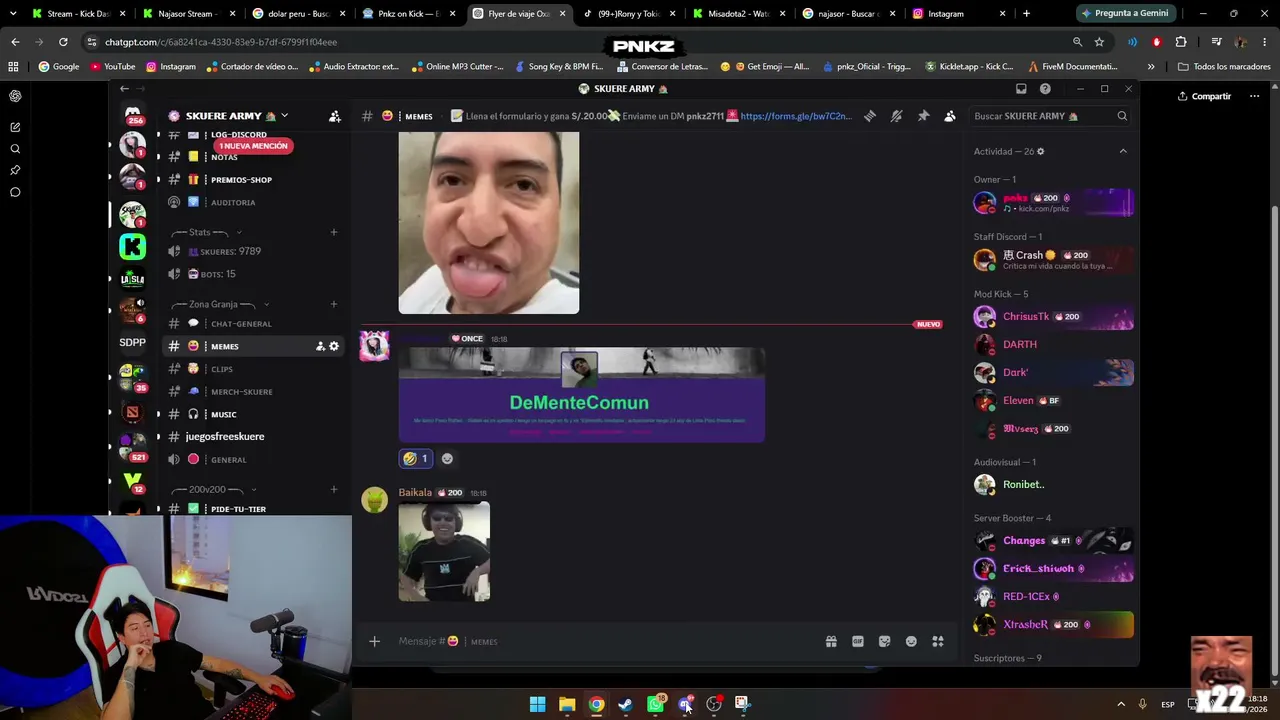The image size is (1280, 720).
Task: Open Baikala's posted image thumbnail
Action: click(x=444, y=552)
